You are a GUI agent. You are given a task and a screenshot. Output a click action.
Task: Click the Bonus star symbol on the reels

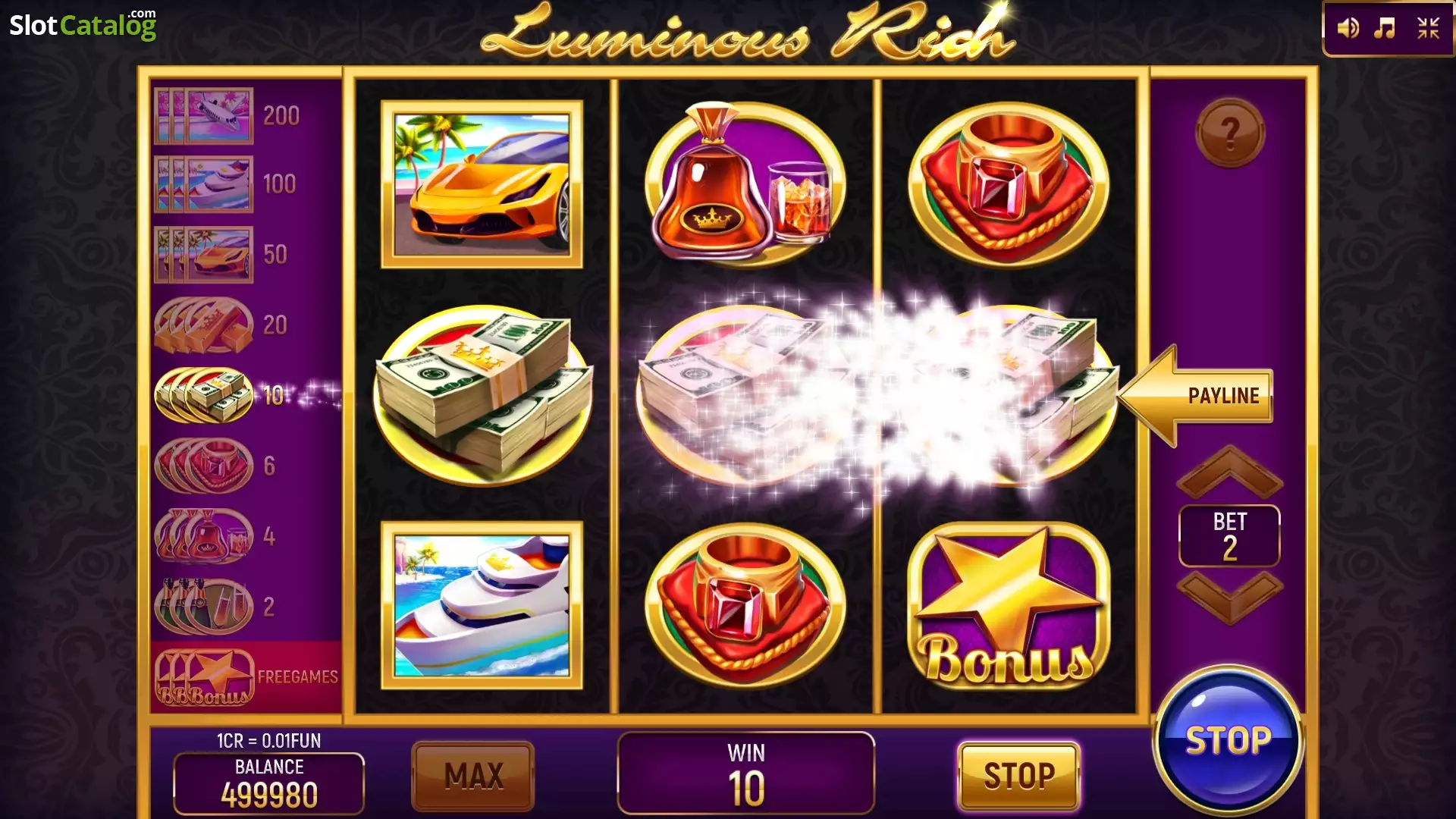(x=1009, y=606)
